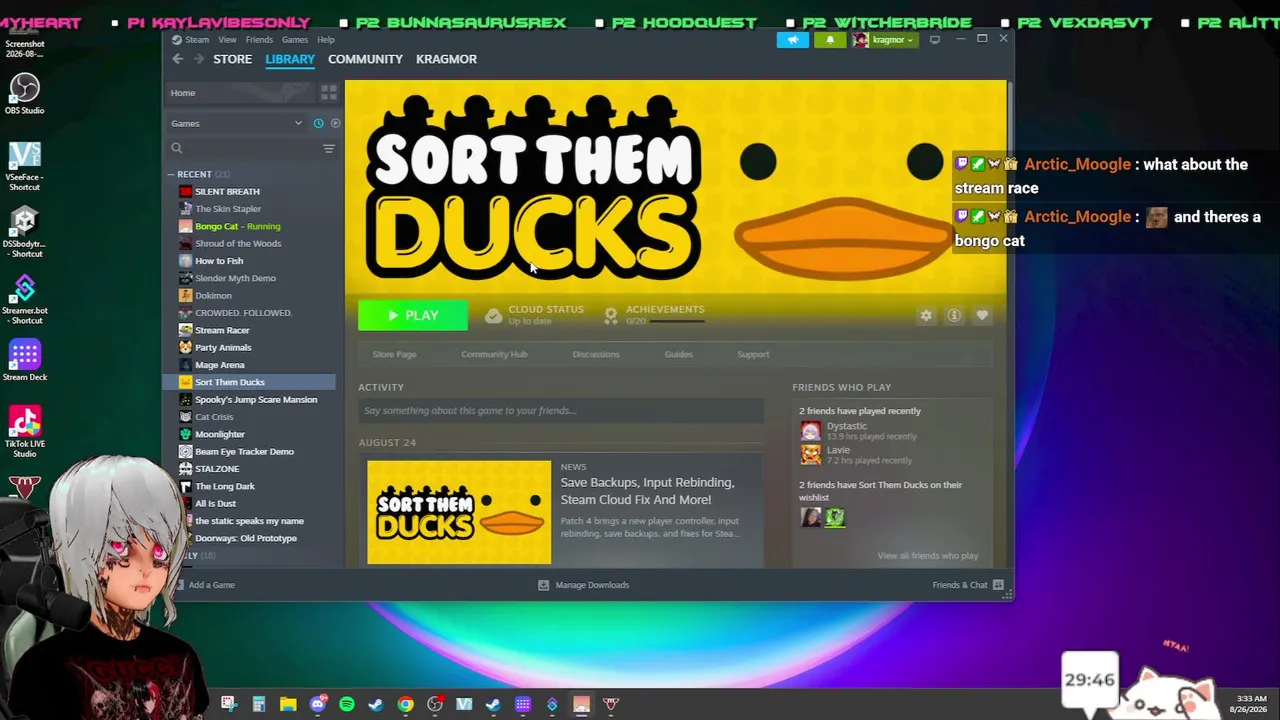Filter library by ready-to-play icon
The width and height of the screenshot is (1280, 720).
tap(335, 123)
